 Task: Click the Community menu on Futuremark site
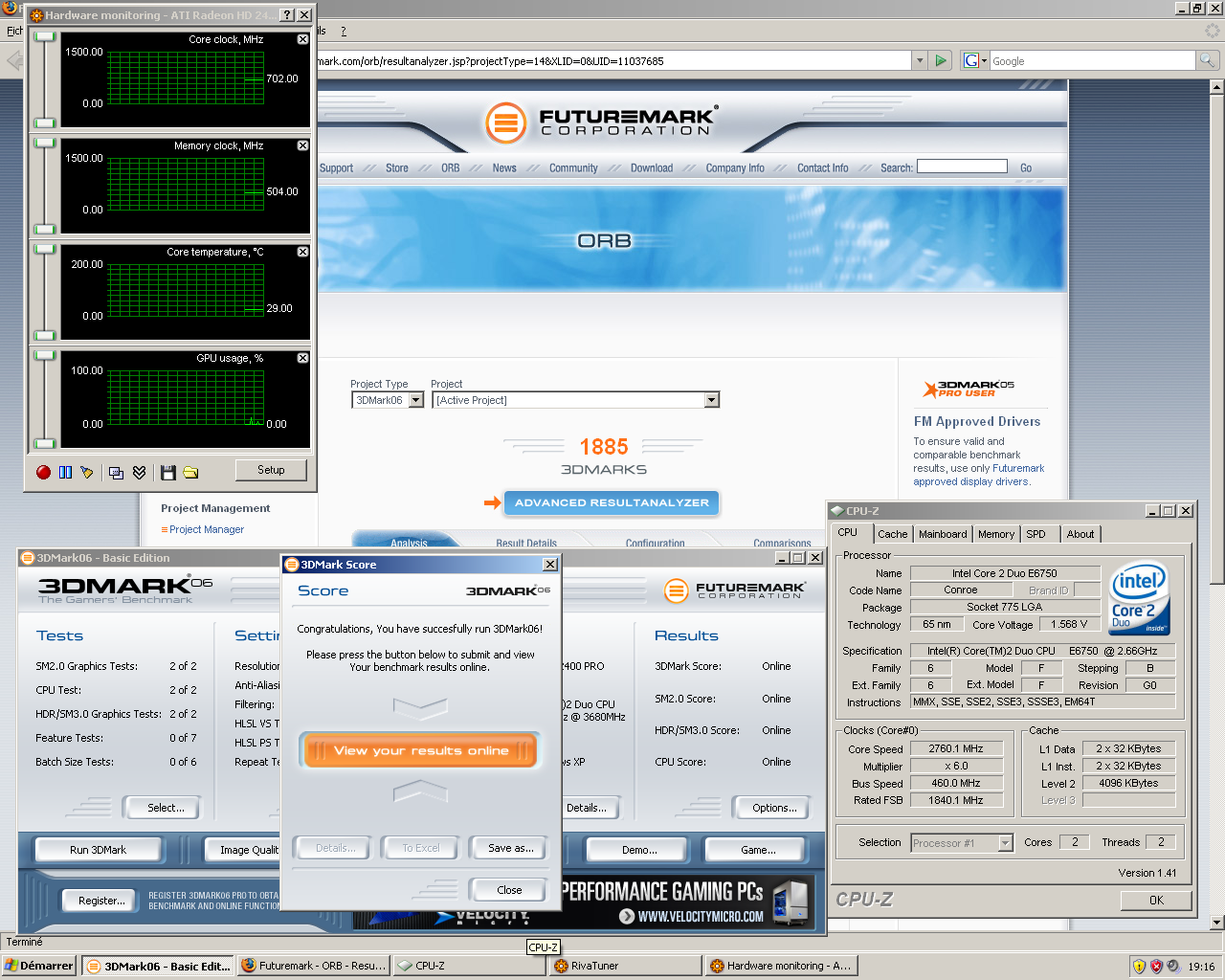click(x=573, y=167)
